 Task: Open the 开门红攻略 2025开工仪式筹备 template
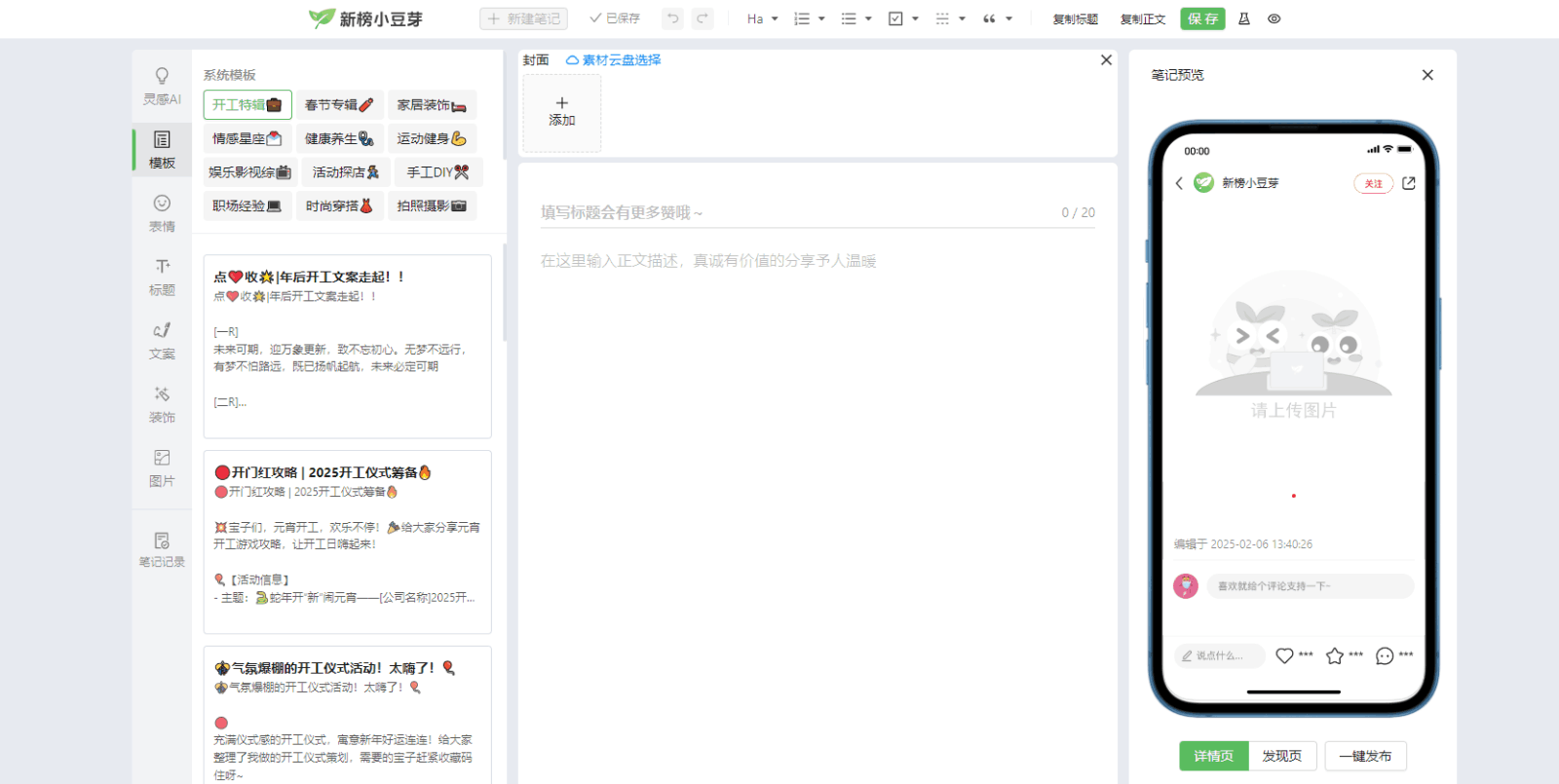(x=347, y=541)
